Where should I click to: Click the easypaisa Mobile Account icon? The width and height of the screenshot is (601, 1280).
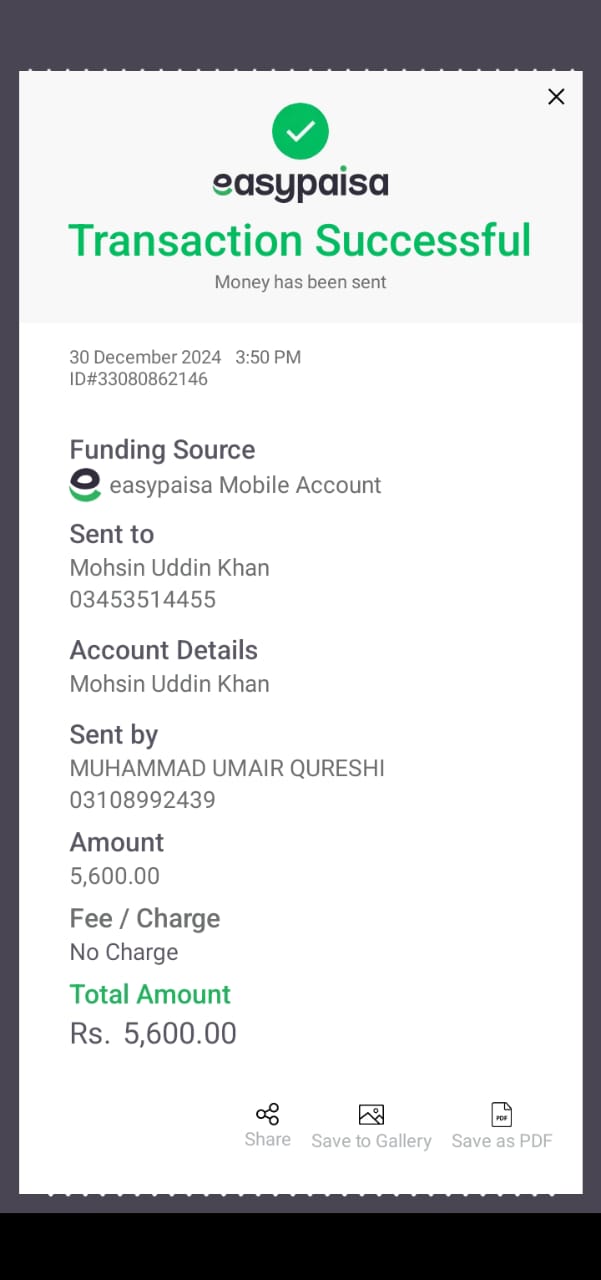click(85, 485)
